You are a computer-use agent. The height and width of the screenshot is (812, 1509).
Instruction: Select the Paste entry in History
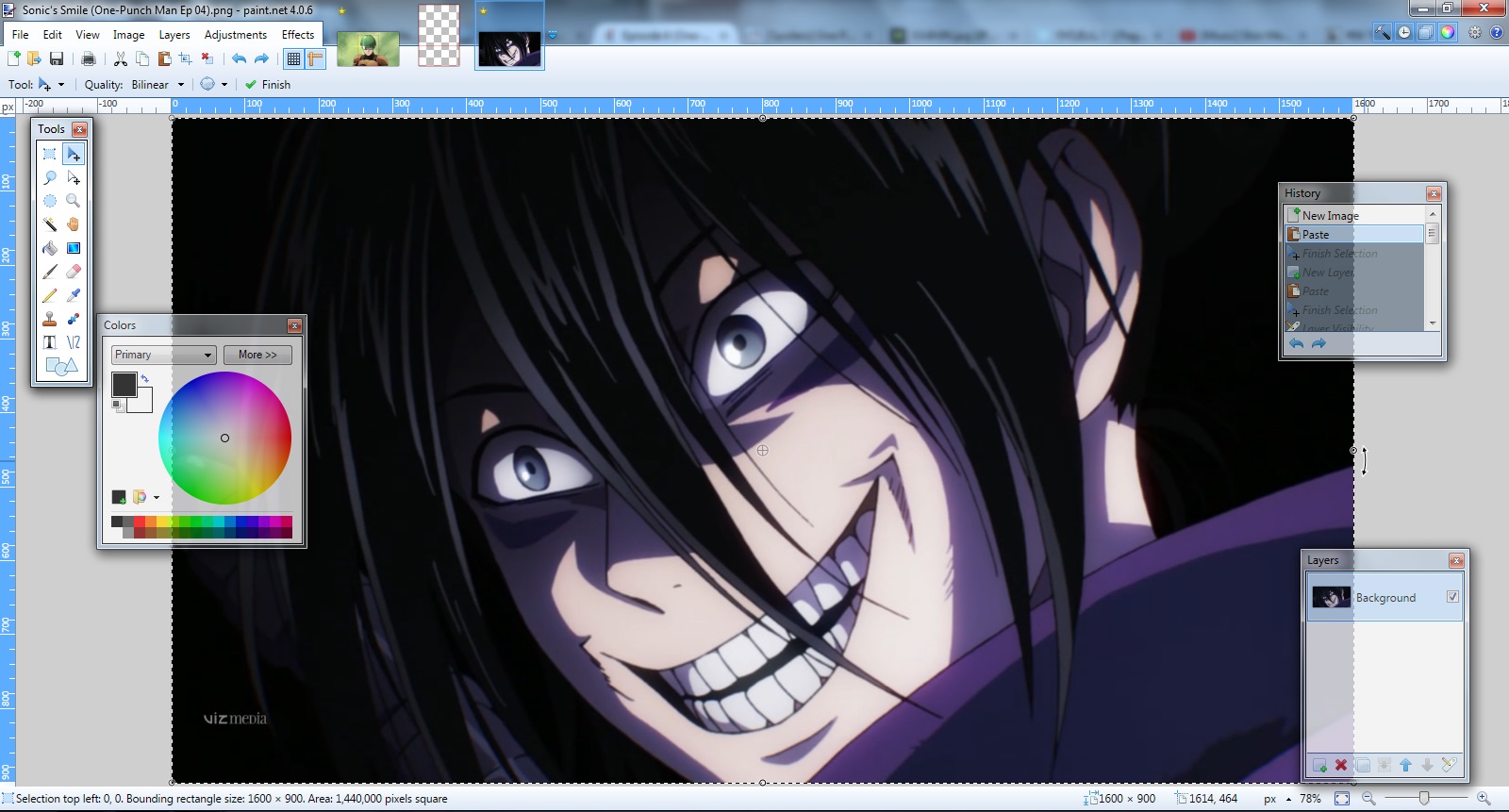[1355, 234]
